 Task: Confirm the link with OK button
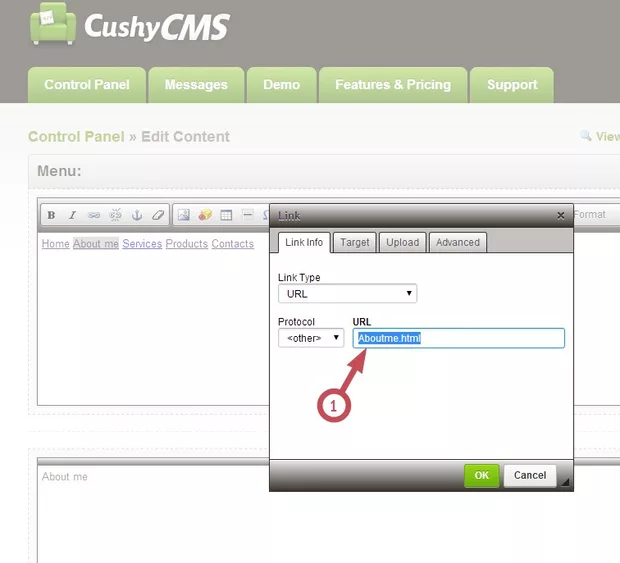tap(481, 475)
